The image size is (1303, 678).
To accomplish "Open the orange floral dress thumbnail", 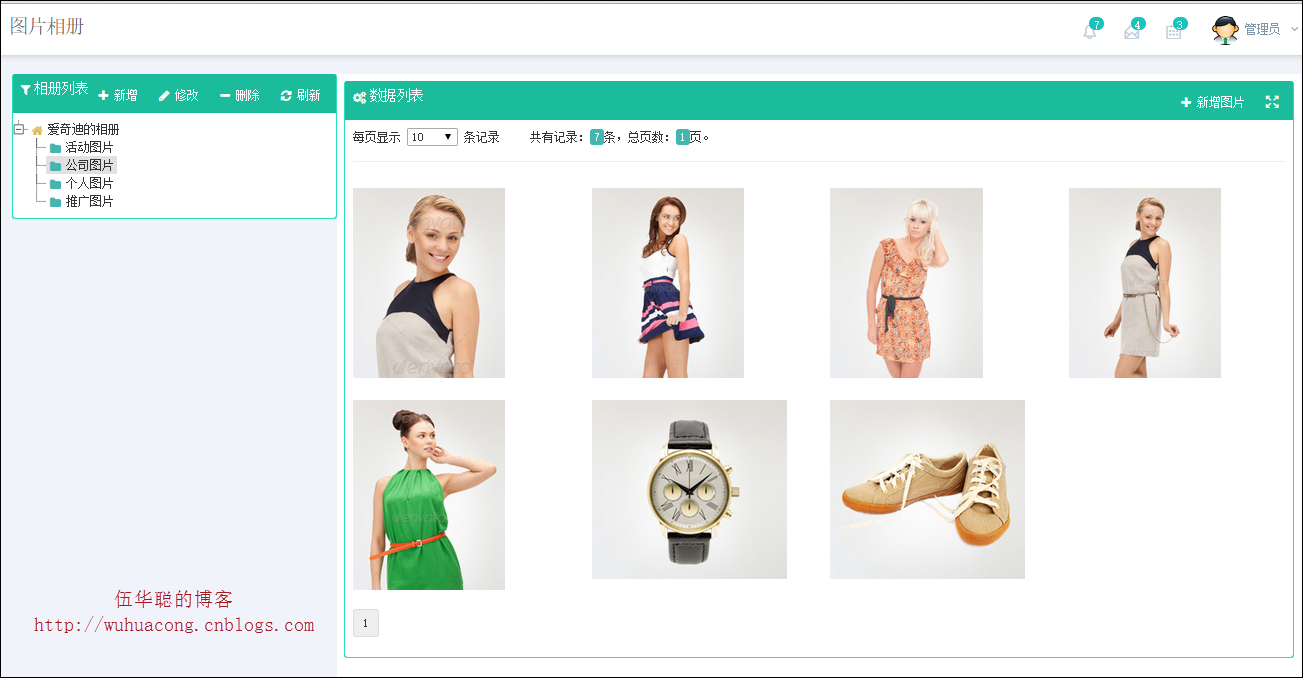I will (x=906, y=283).
